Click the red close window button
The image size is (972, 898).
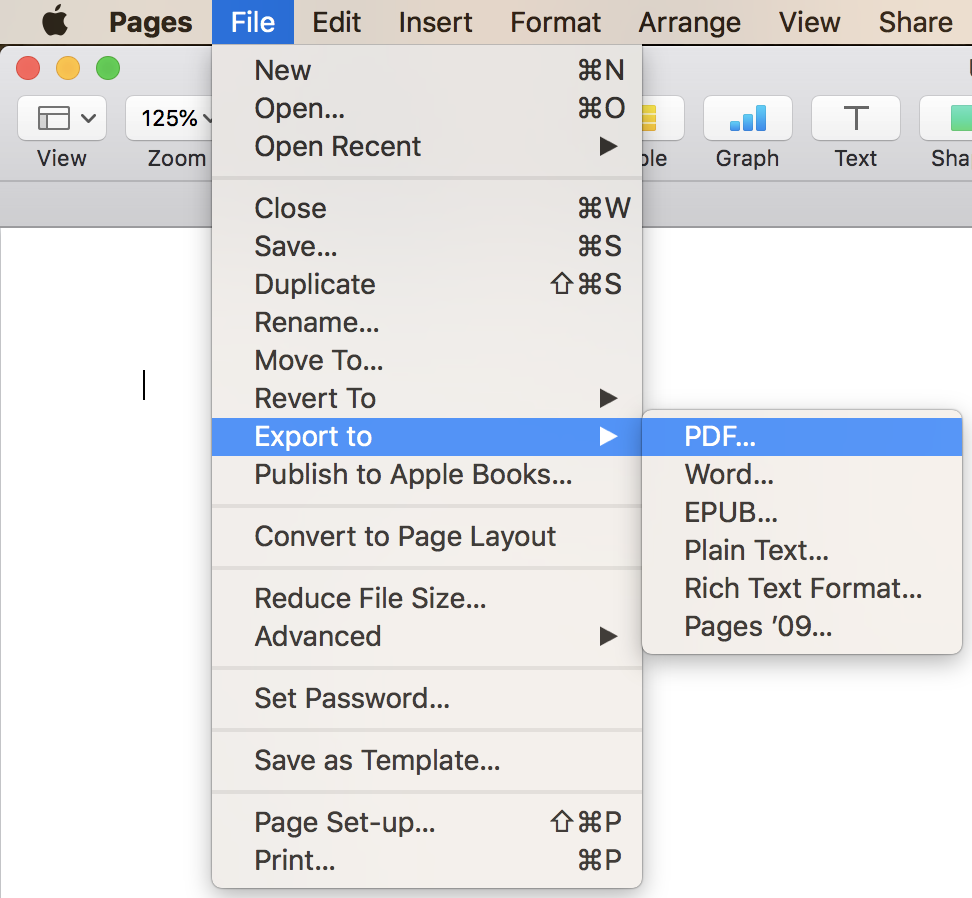tap(28, 68)
